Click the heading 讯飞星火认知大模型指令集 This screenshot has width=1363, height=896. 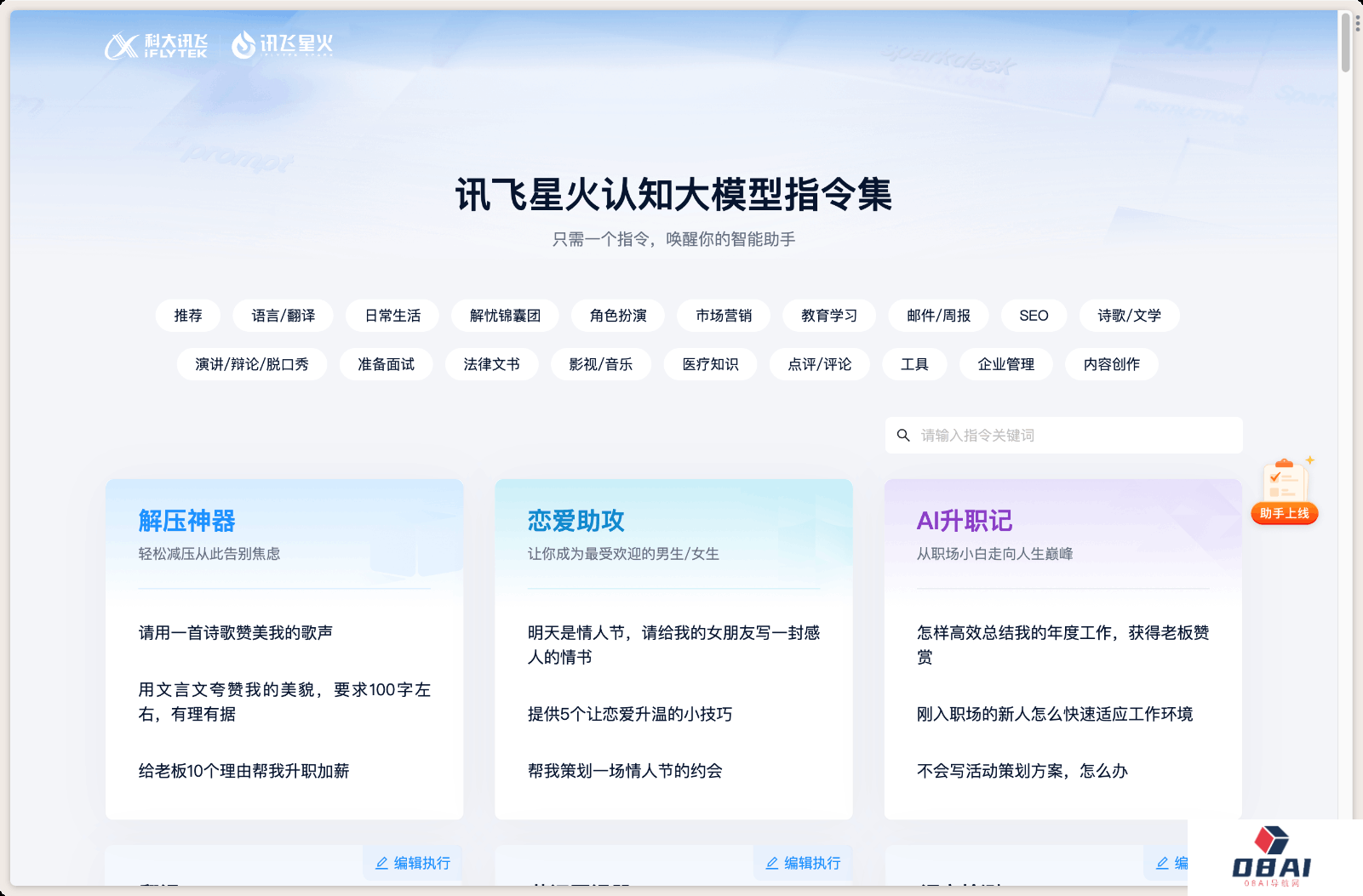[x=673, y=195]
